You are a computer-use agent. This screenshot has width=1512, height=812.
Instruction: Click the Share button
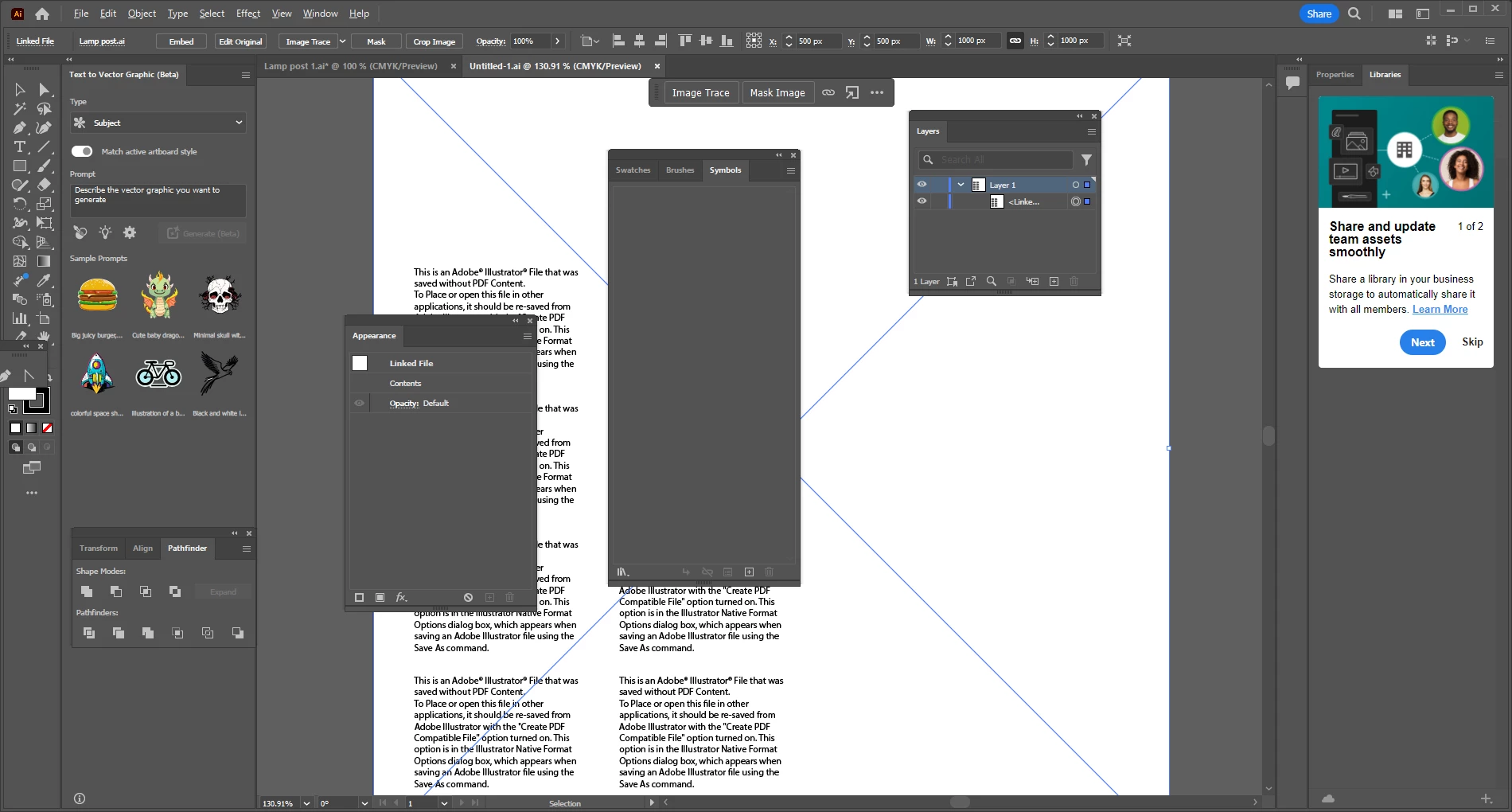pos(1319,14)
